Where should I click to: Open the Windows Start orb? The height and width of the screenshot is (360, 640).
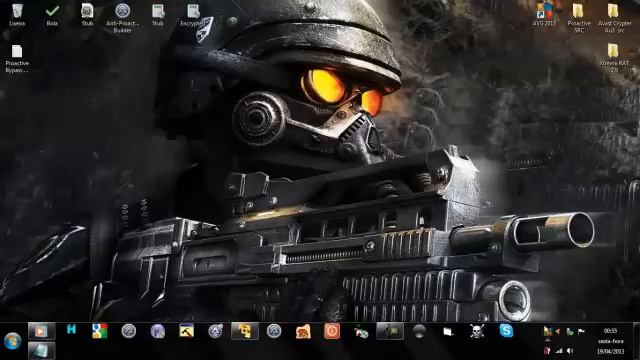[x=13, y=341]
